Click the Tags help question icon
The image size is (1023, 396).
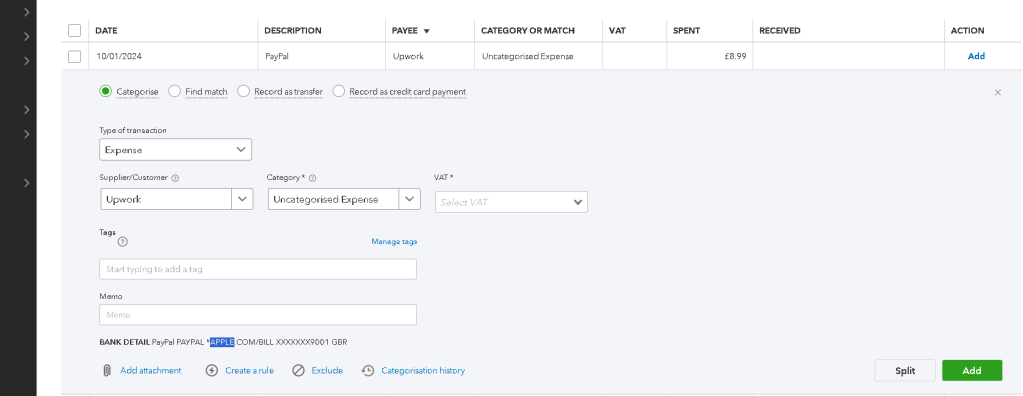coord(123,241)
